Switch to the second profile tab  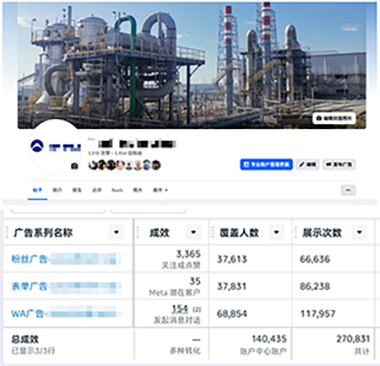tap(57, 190)
